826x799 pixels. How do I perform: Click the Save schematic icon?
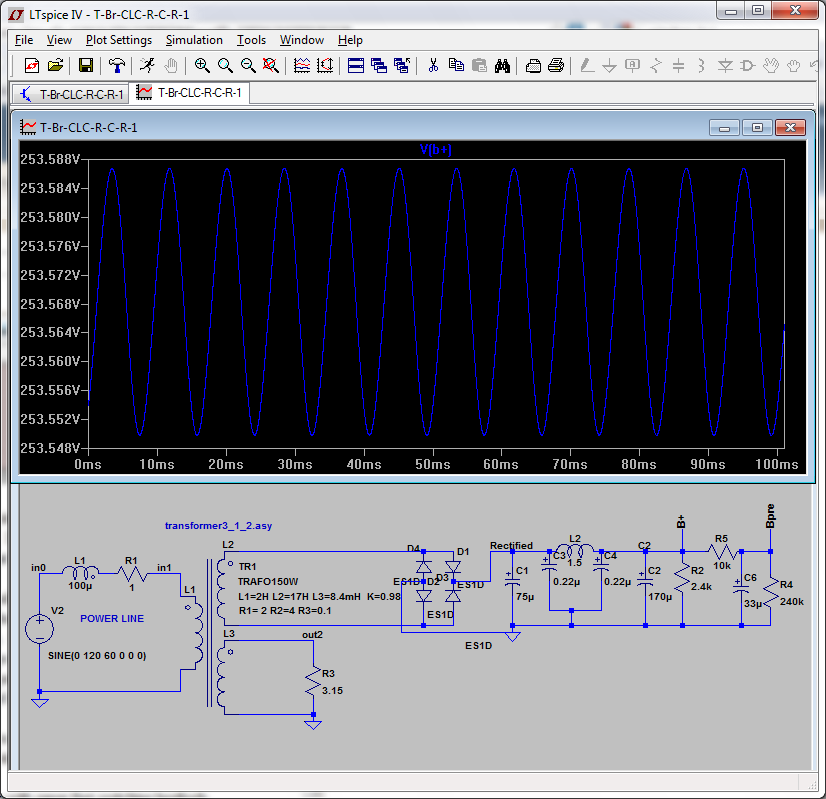[86, 66]
